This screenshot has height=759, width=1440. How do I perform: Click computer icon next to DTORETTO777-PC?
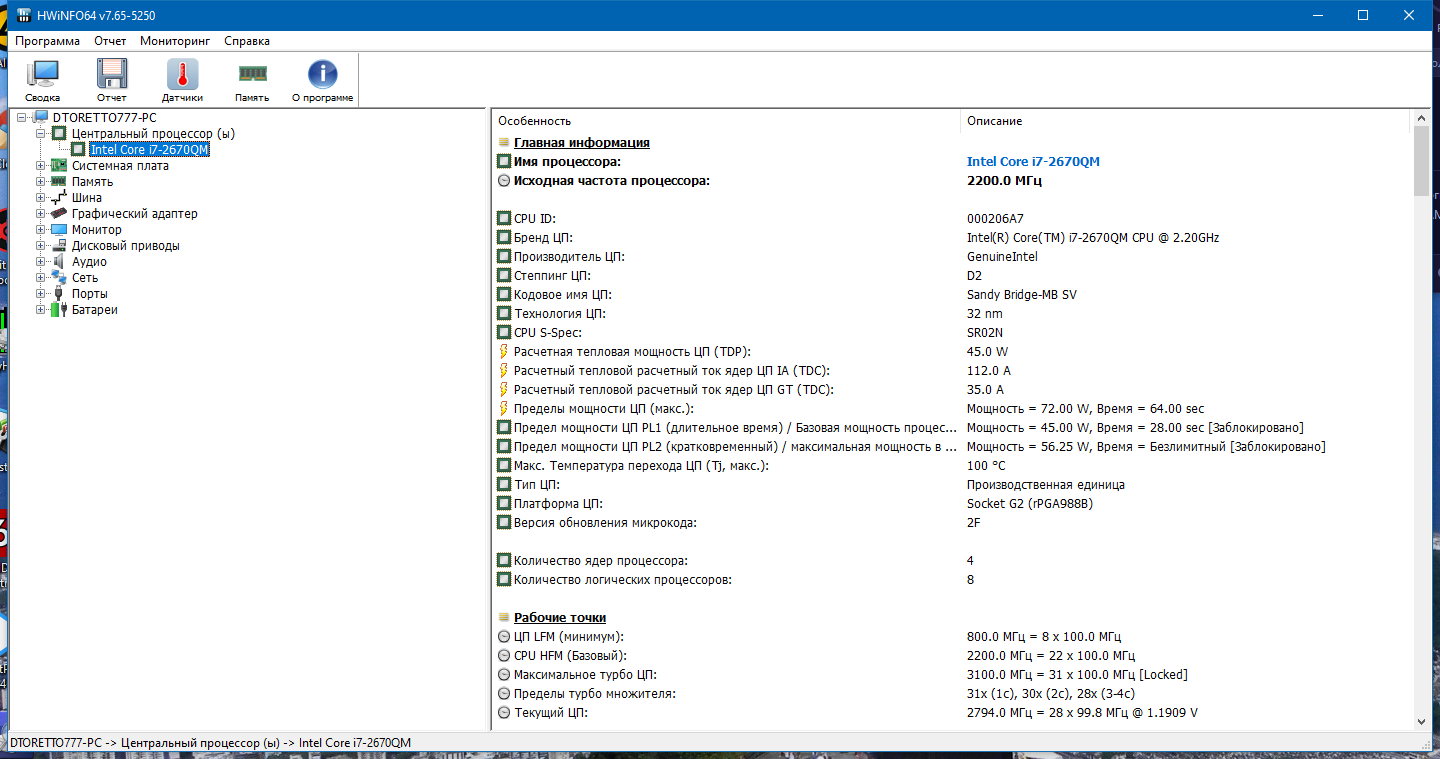(x=41, y=118)
